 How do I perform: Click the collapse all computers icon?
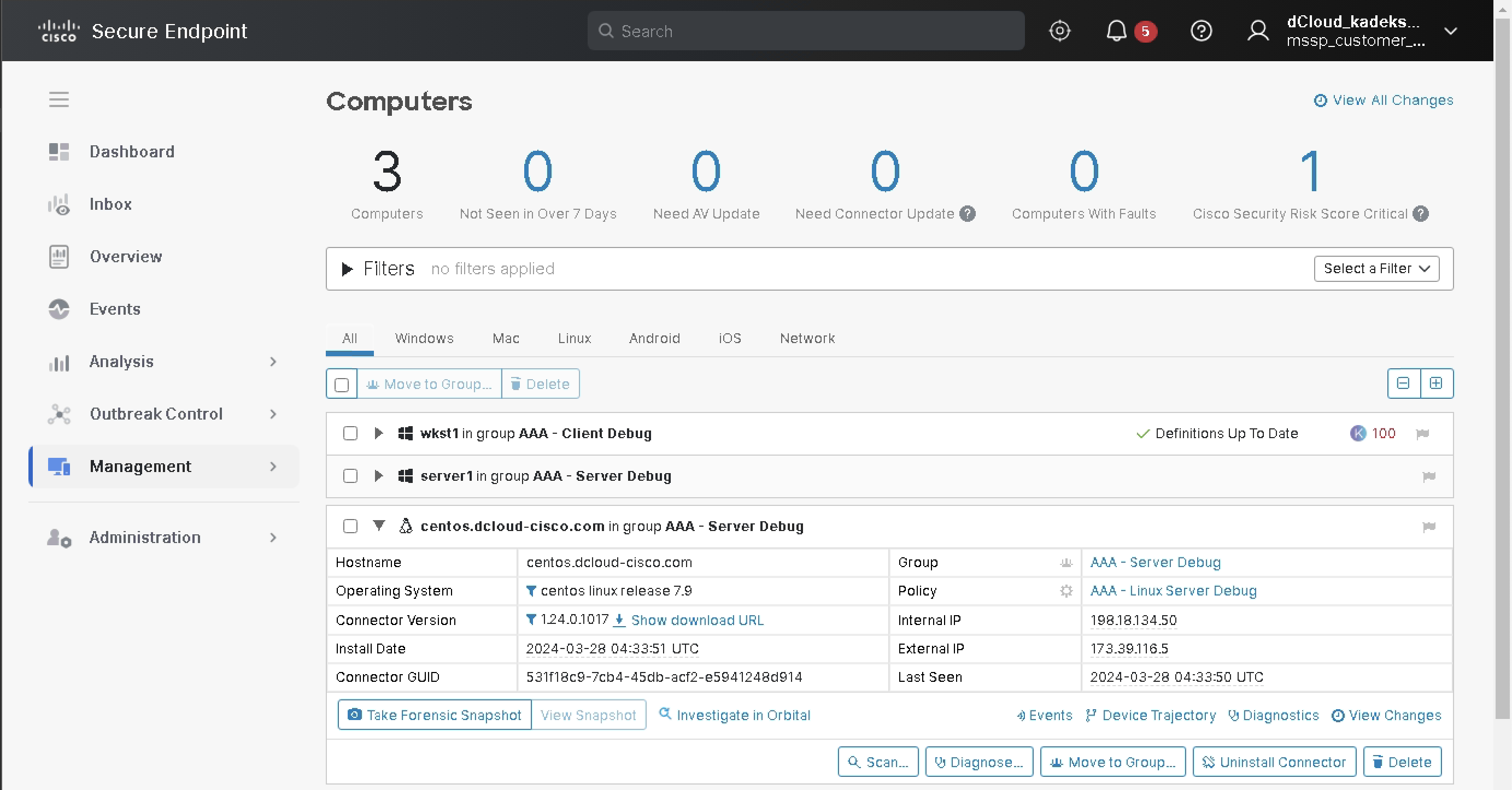pos(1403,384)
